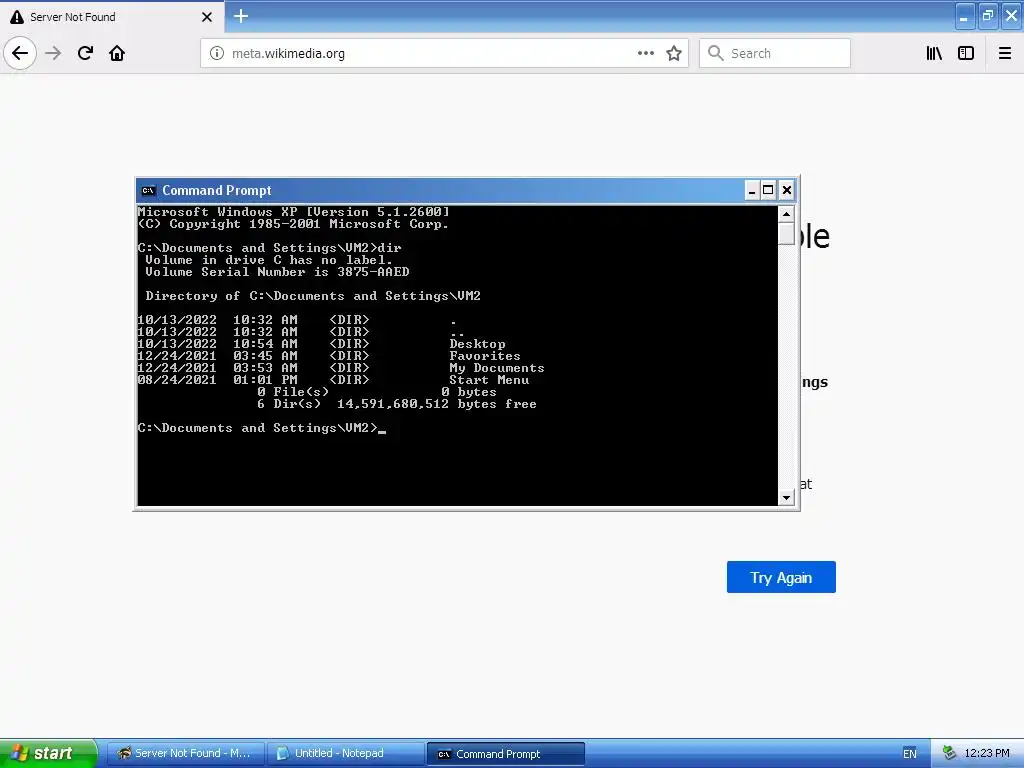
Task: Bookmark this page with the star
Action: 674,53
